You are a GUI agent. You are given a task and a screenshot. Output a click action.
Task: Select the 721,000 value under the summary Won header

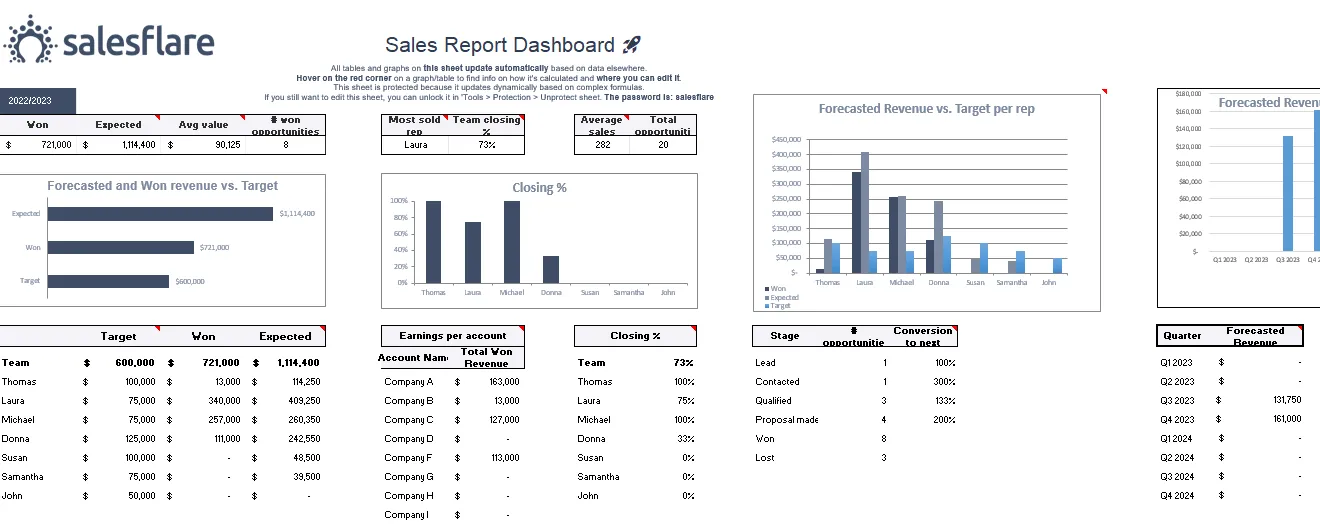pos(37,145)
